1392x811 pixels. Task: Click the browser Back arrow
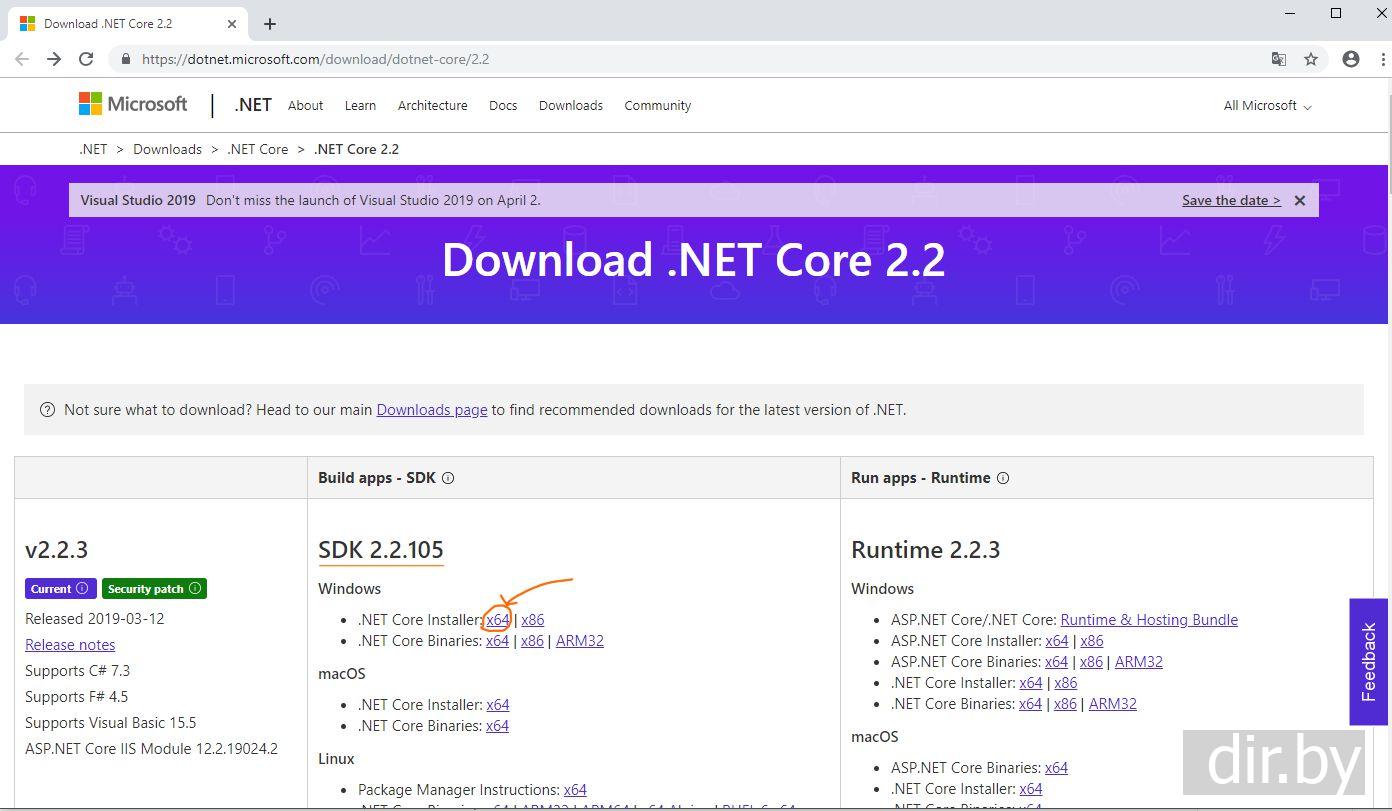(22, 59)
